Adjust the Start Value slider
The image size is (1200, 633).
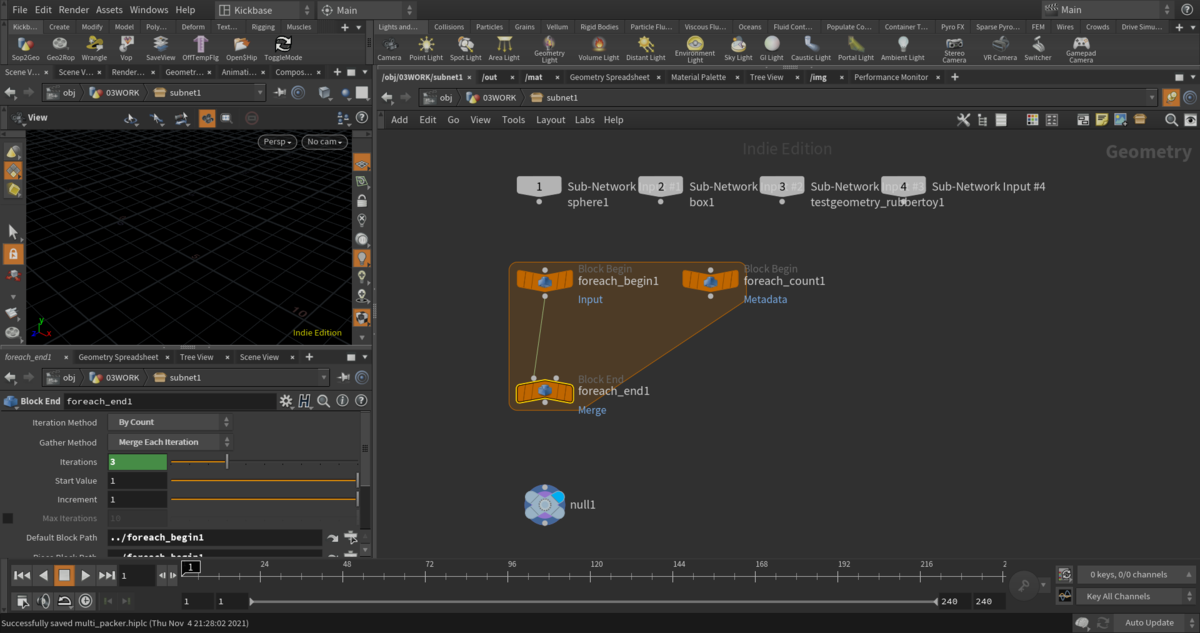point(264,481)
